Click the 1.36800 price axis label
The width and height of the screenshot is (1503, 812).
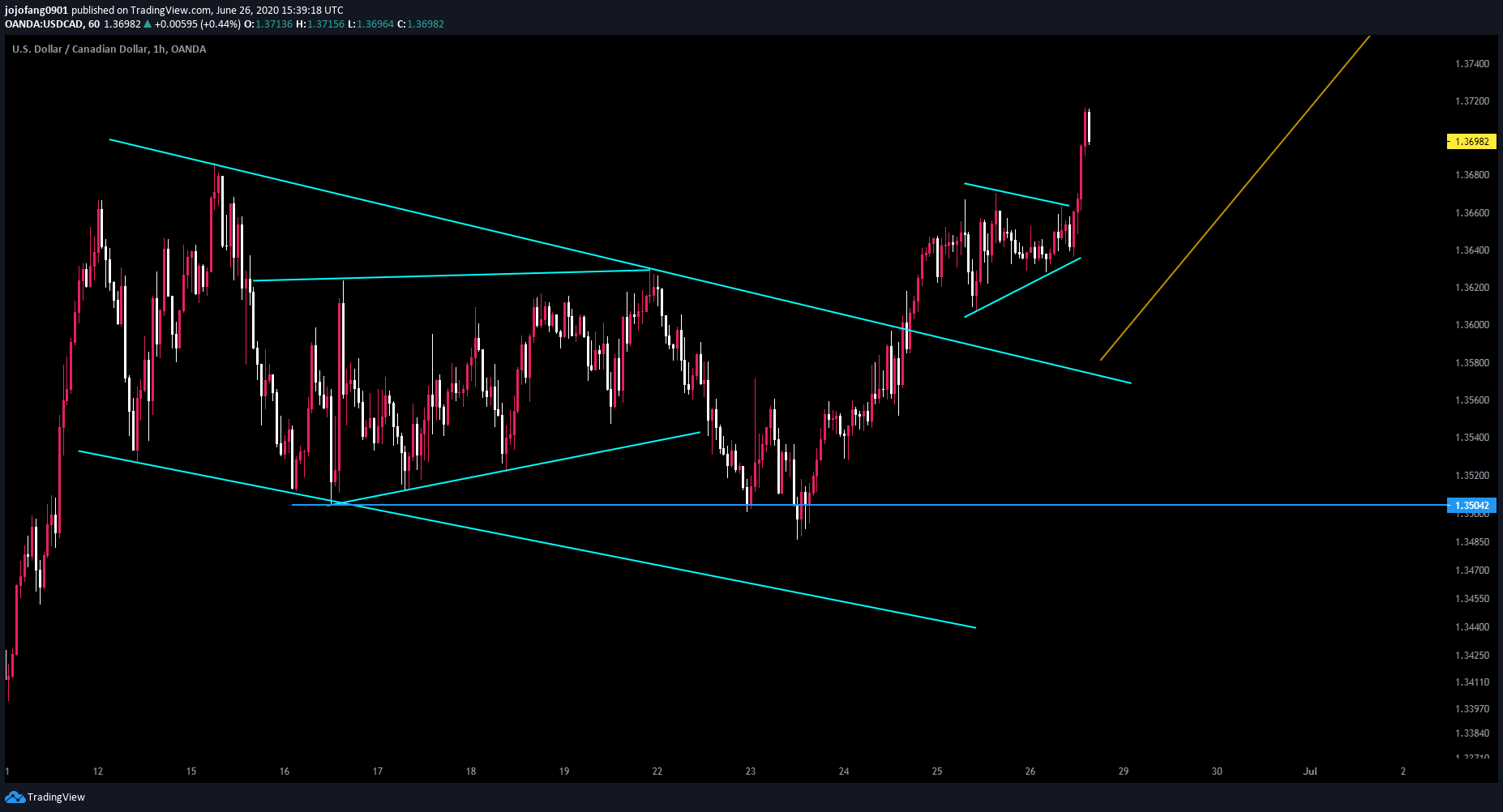click(x=1472, y=175)
